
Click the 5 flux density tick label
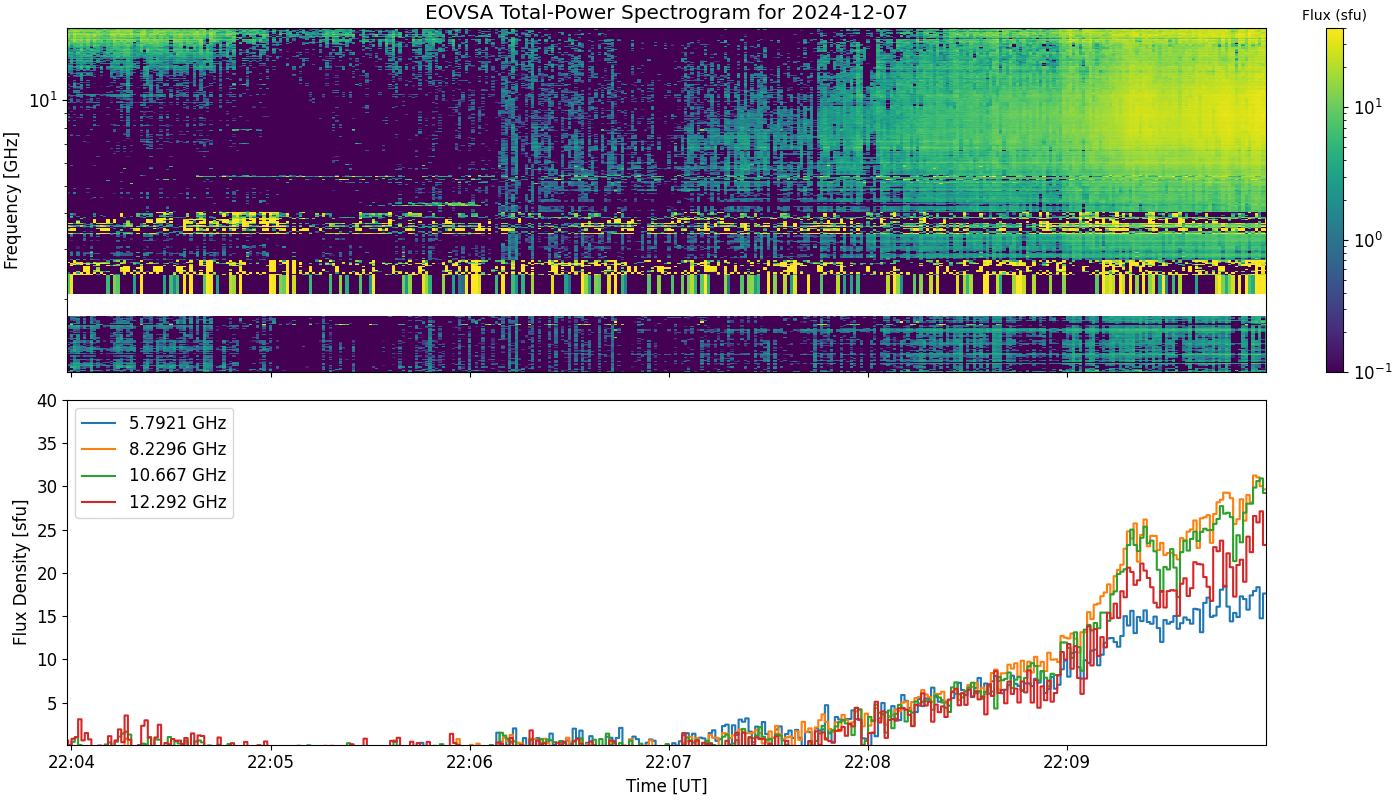coord(52,703)
